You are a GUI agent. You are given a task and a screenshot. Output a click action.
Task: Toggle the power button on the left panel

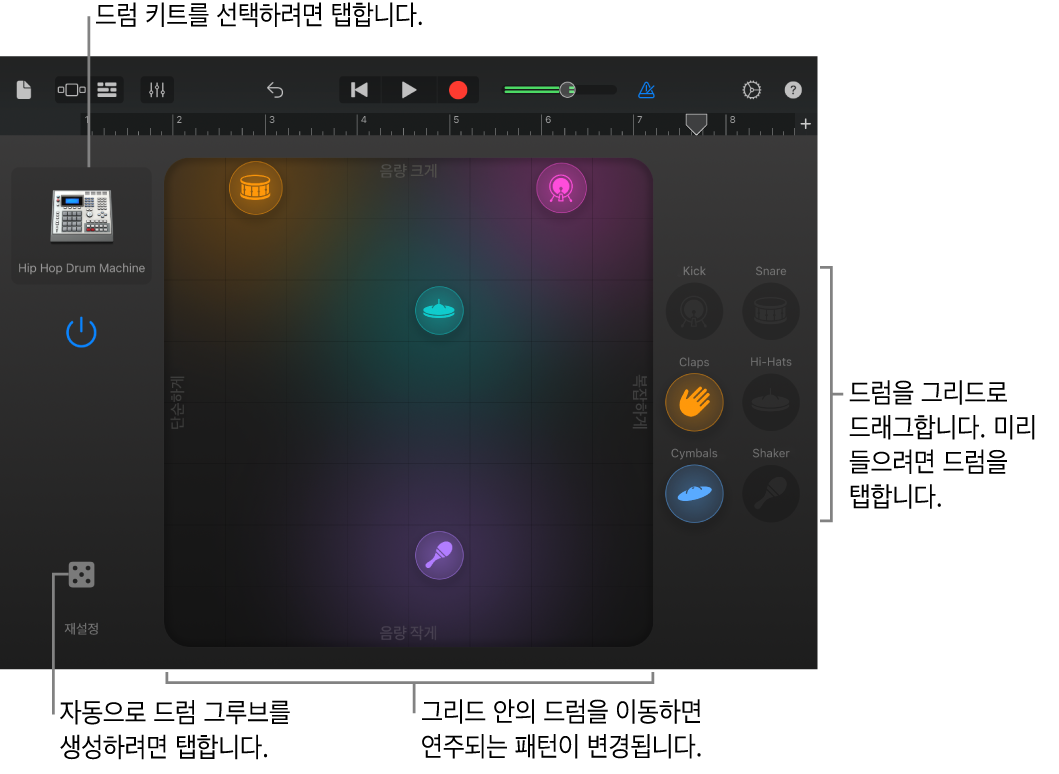pyautogui.click(x=81, y=332)
